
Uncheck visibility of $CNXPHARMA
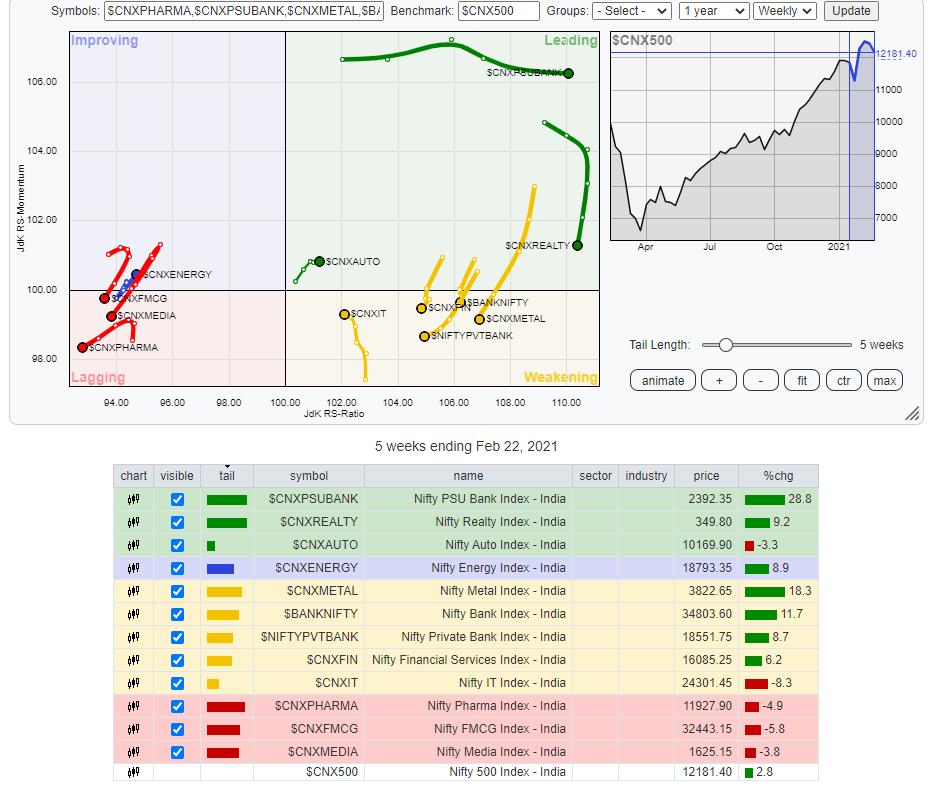click(177, 706)
